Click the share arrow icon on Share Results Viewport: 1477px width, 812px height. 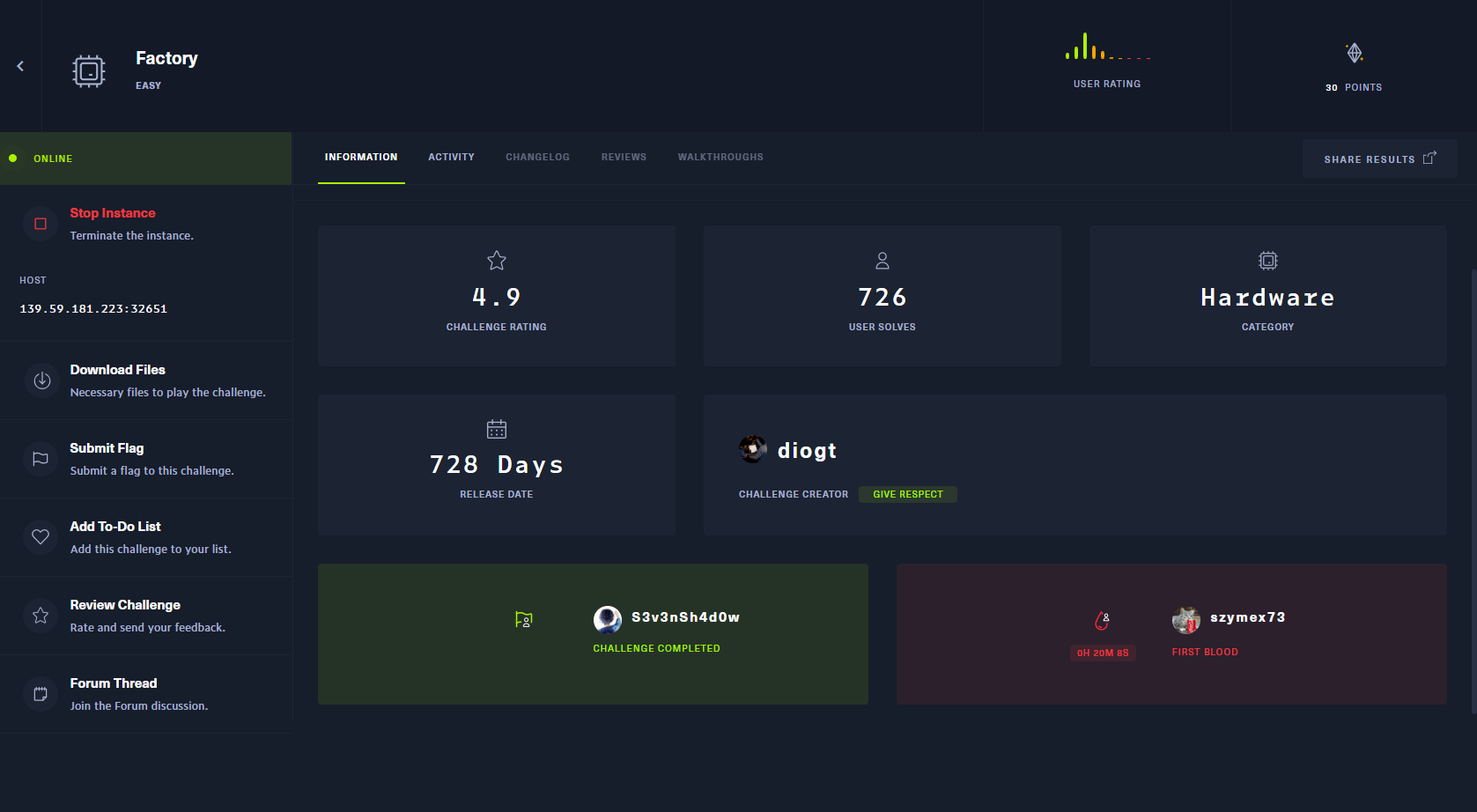coord(1429,158)
